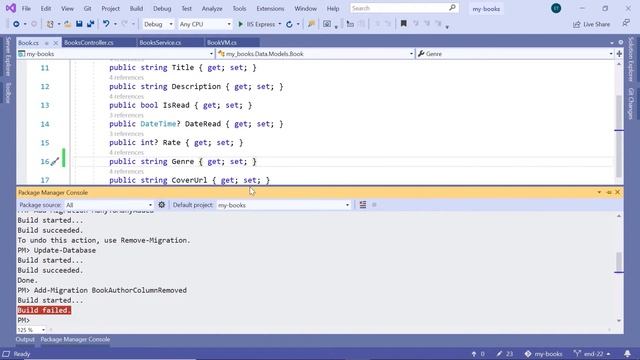Open the Solution Explorer side tab
Image resolution: width=640 pixels, height=360 pixels.
coord(631,60)
